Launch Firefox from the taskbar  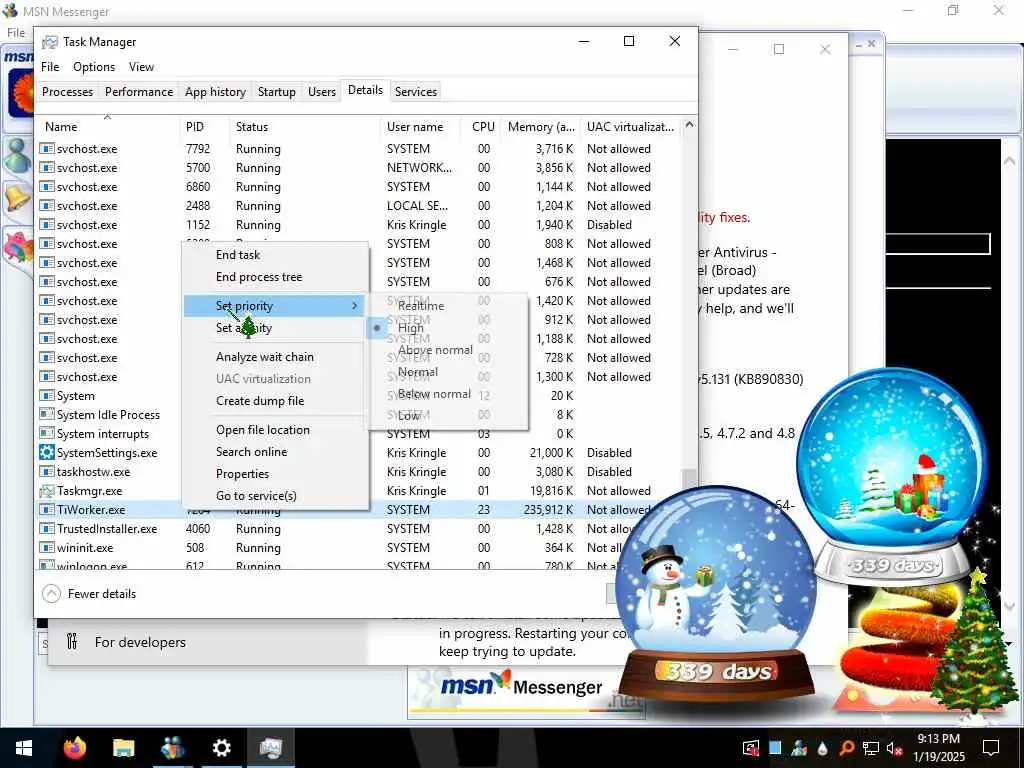(74, 748)
